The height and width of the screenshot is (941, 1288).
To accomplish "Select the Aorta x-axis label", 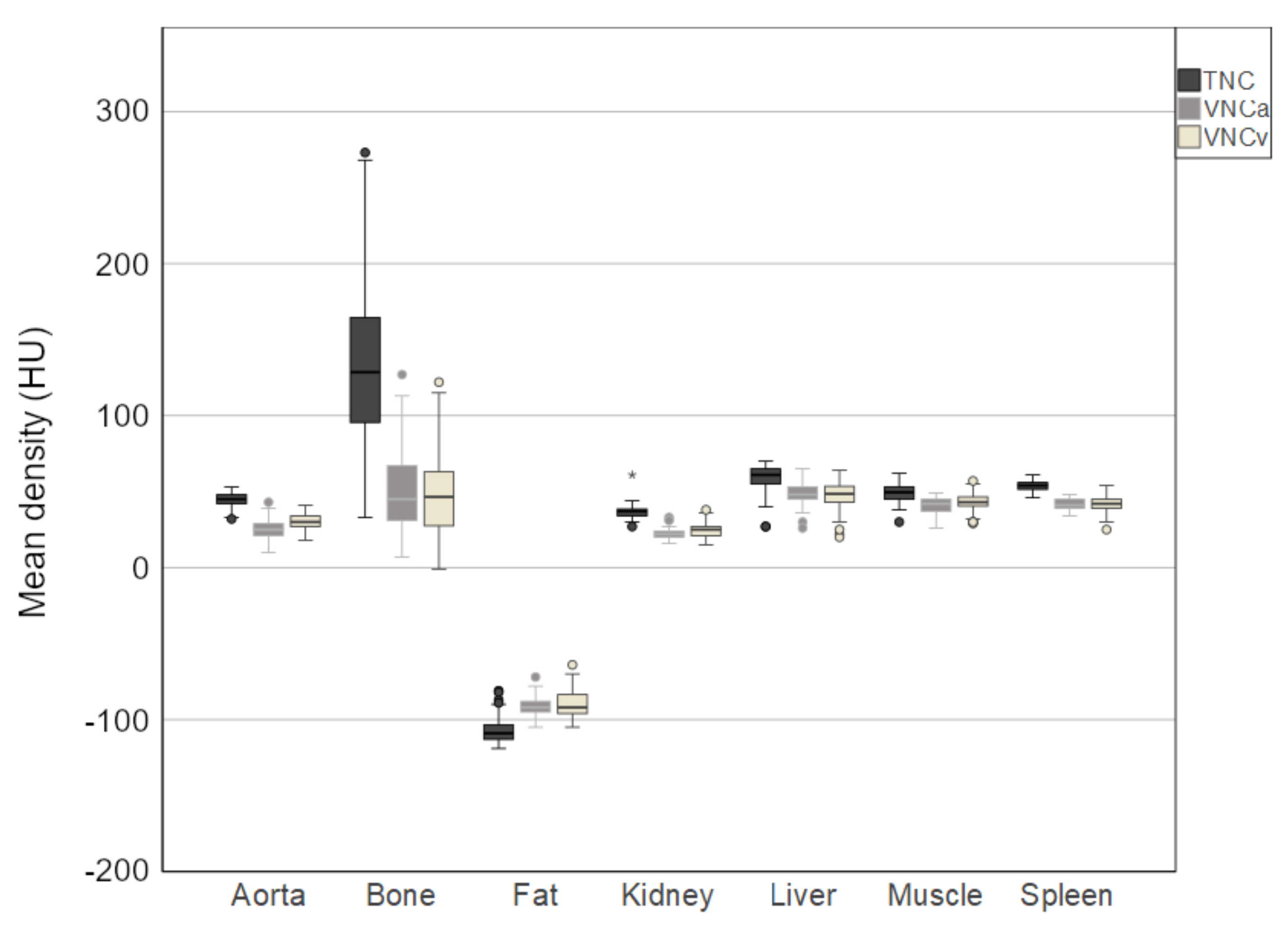I will pyautogui.click(x=268, y=895).
